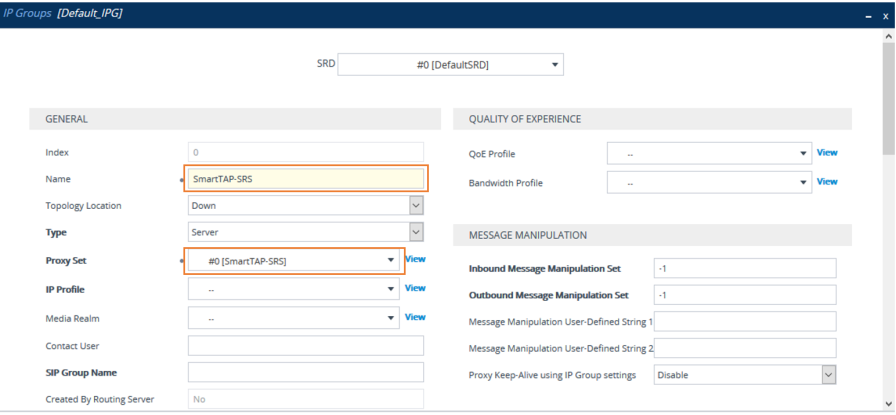
Task: Expand the Media Realm dropdown
Action: pos(295,318)
